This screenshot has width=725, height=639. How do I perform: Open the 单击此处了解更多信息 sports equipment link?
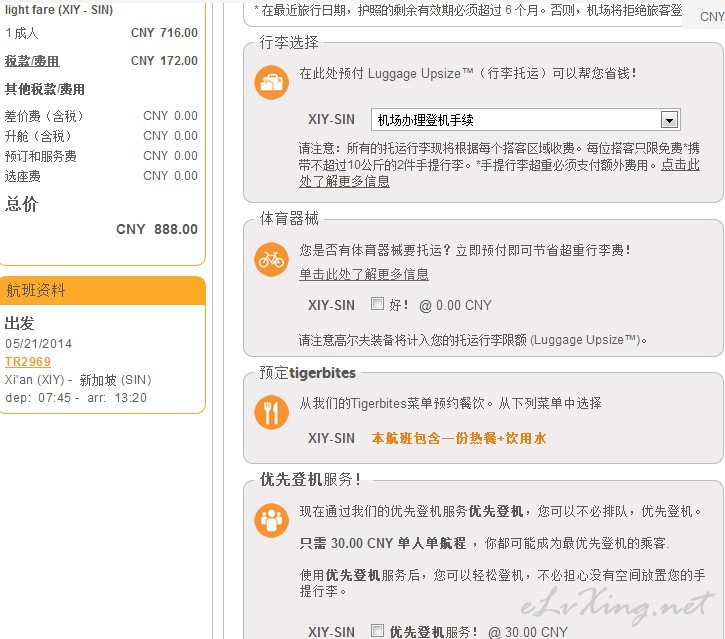click(x=364, y=274)
